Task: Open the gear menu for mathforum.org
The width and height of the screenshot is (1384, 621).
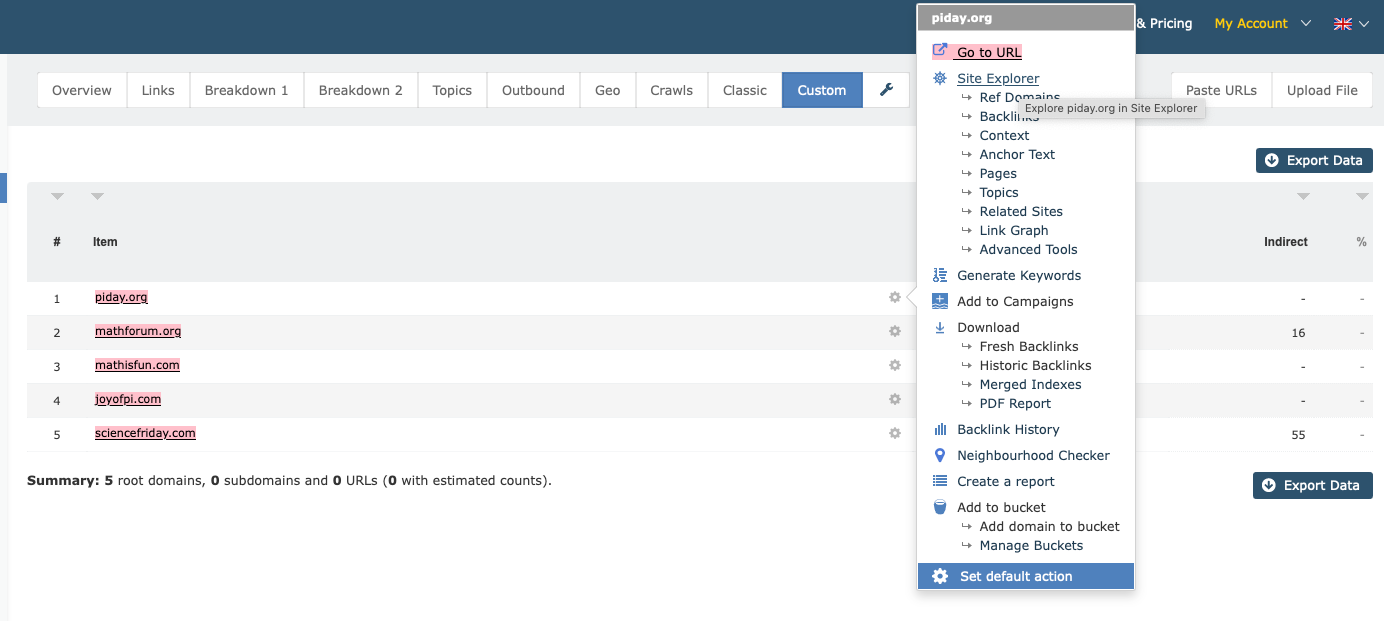Action: pos(894,331)
